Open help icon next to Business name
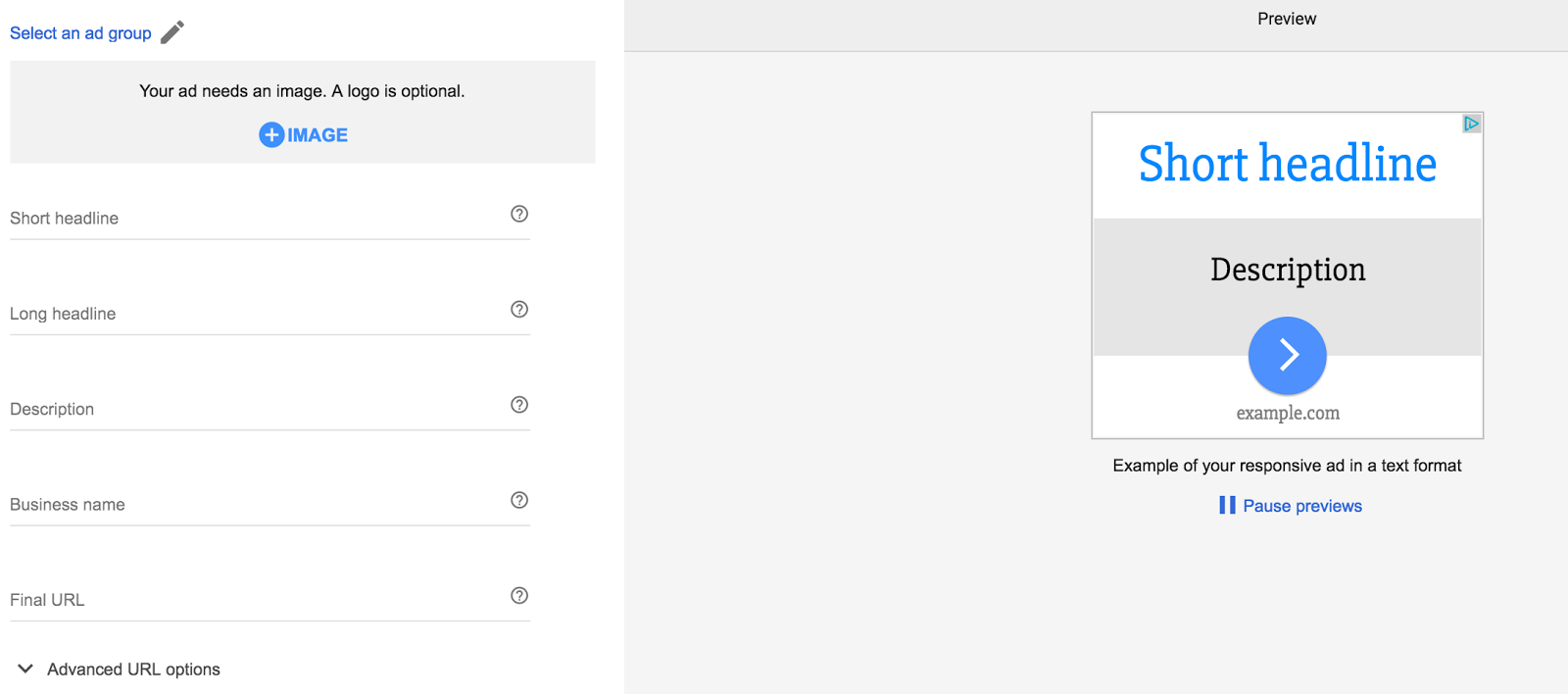 click(519, 500)
